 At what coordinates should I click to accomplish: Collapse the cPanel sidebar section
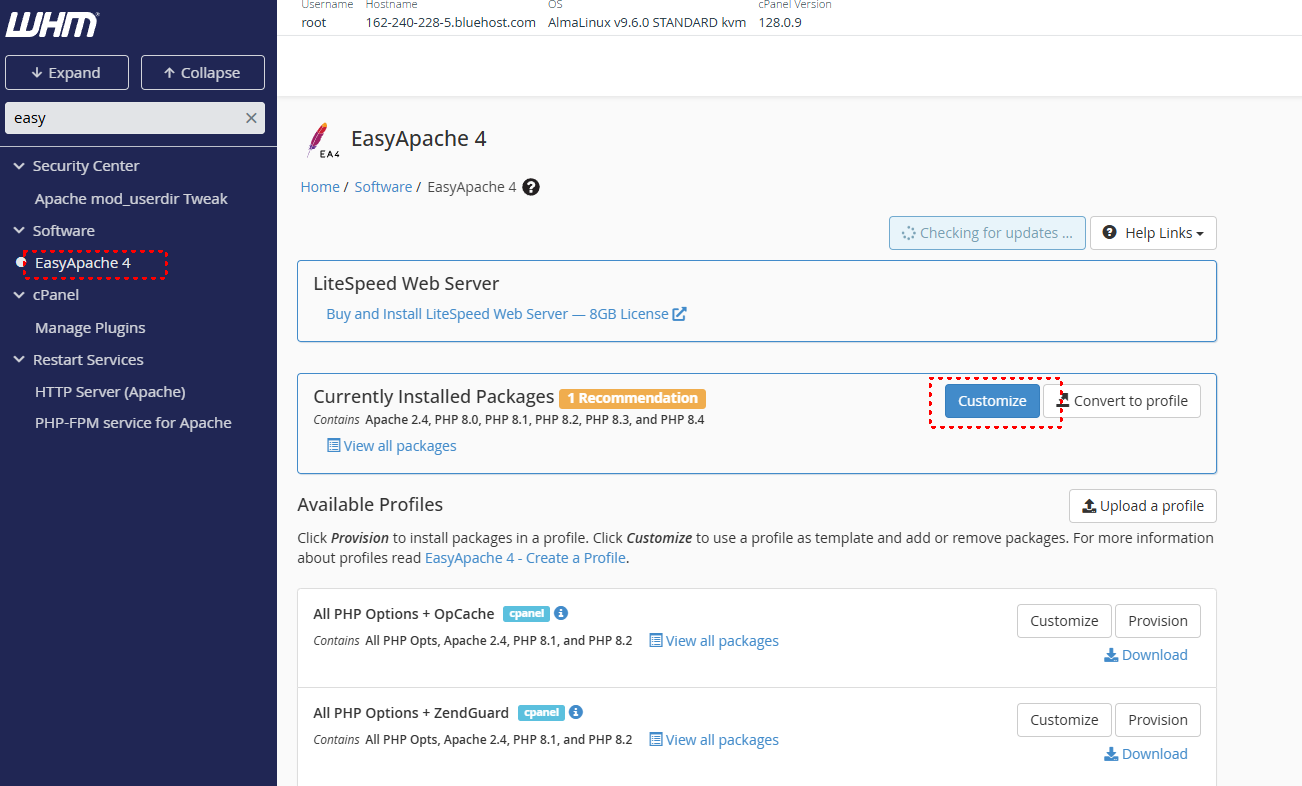click(19, 295)
